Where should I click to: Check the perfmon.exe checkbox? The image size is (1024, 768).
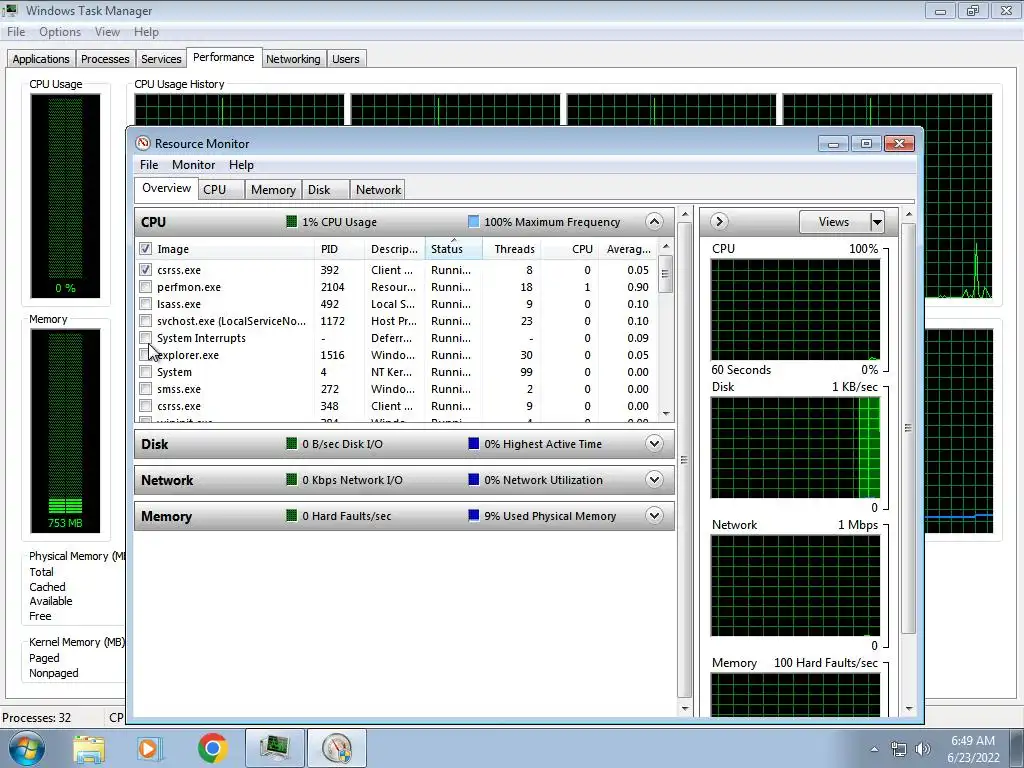click(x=145, y=287)
